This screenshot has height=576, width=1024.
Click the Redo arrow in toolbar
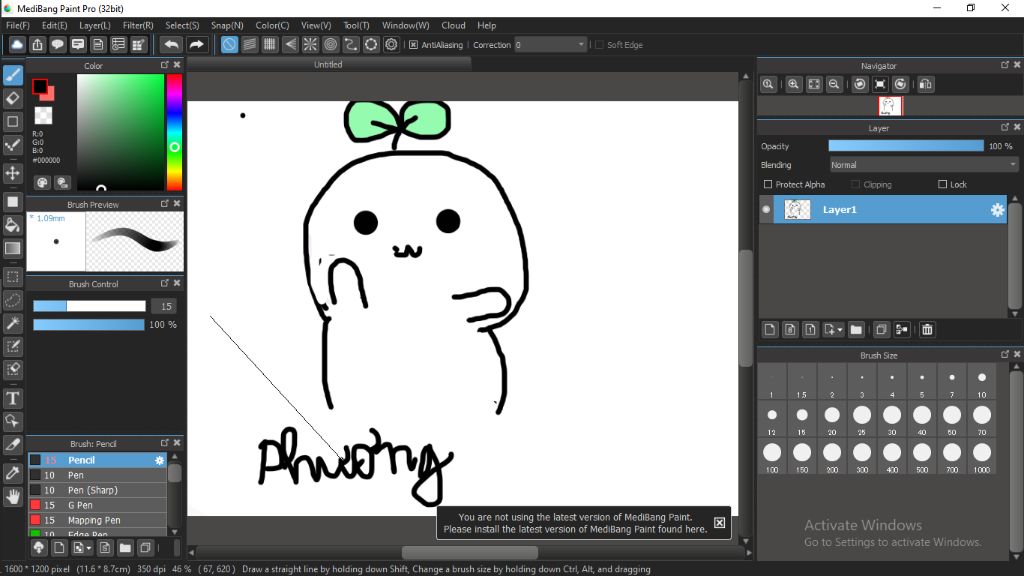point(196,44)
